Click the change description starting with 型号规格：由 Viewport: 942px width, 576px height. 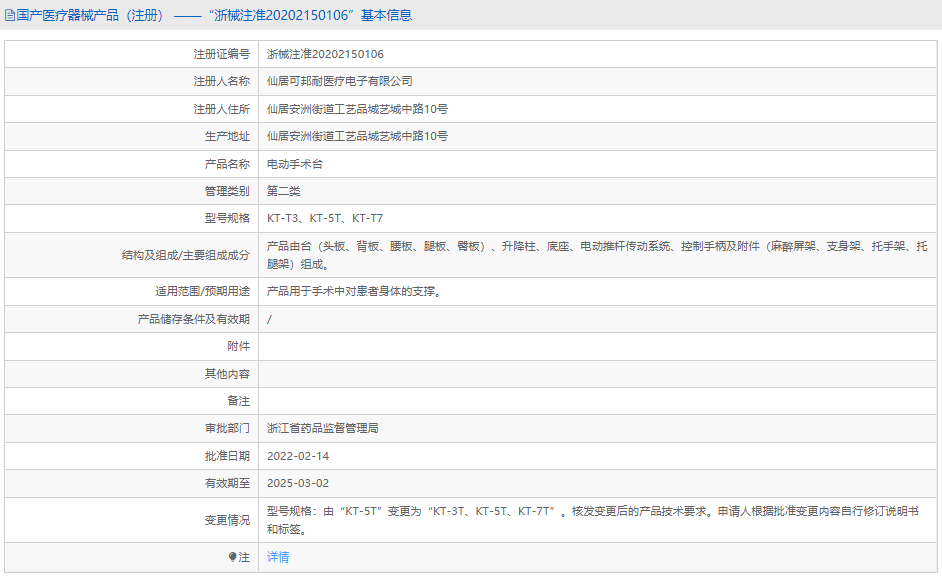pyautogui.click(x=593, y=520)
